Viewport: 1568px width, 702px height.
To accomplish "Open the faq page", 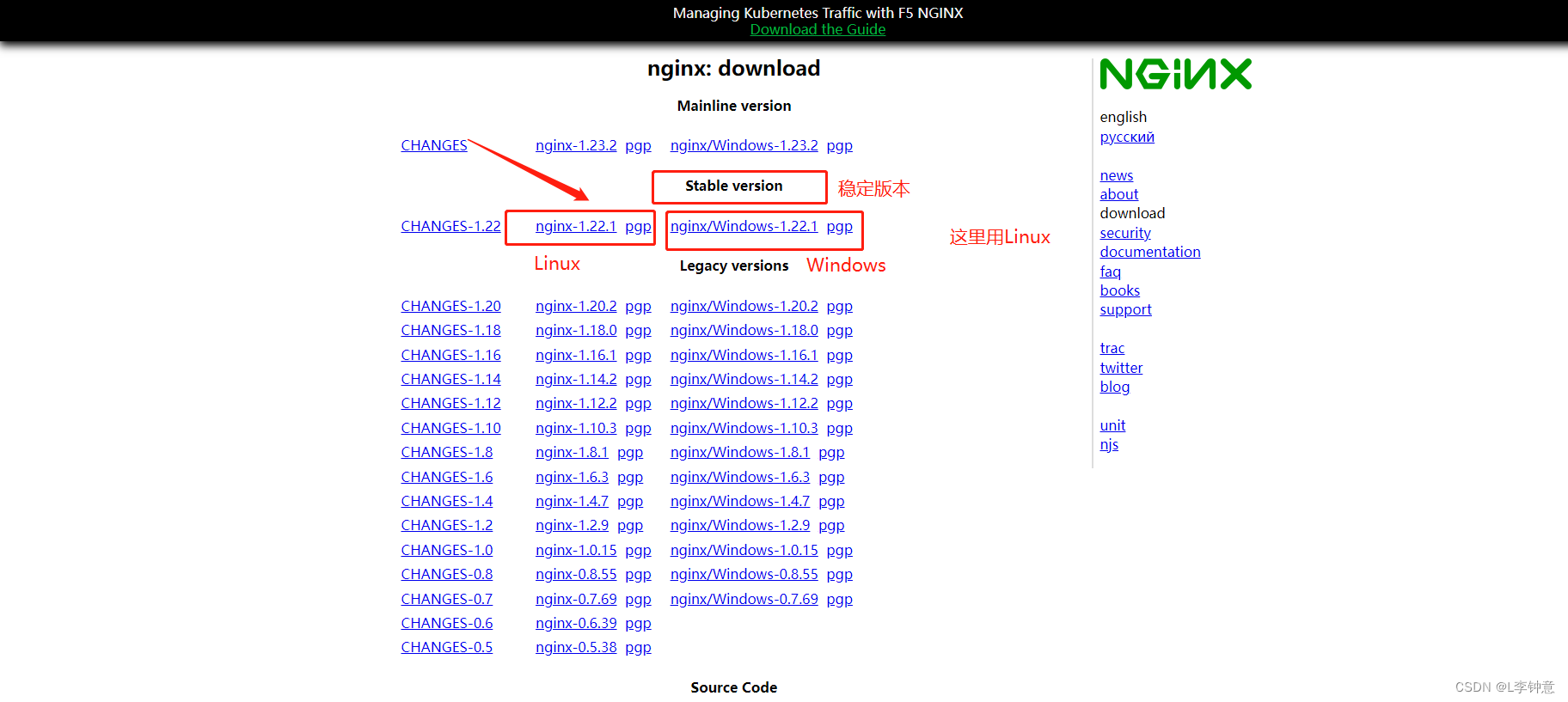I will click(1111, 272).
